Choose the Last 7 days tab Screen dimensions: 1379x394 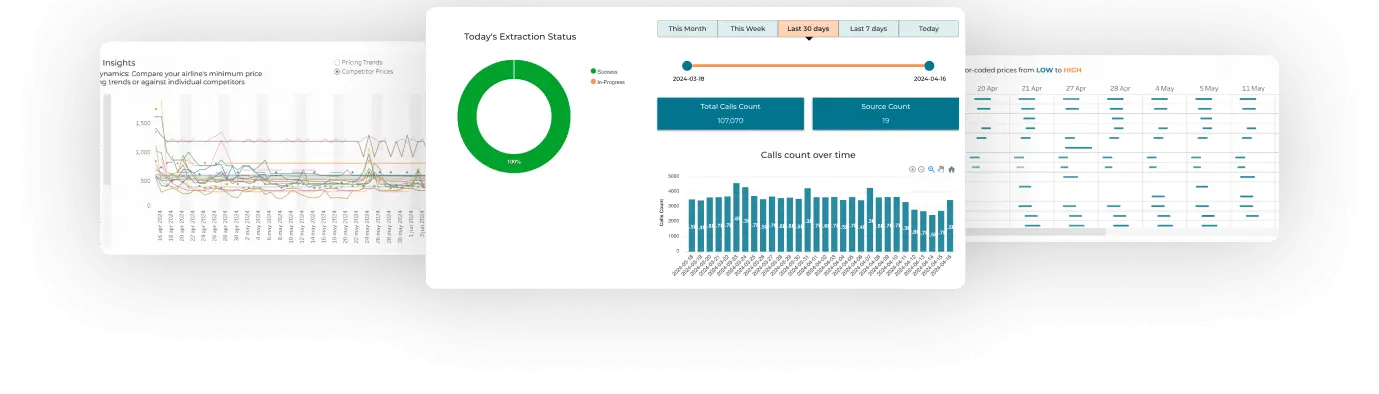(868, 29)
